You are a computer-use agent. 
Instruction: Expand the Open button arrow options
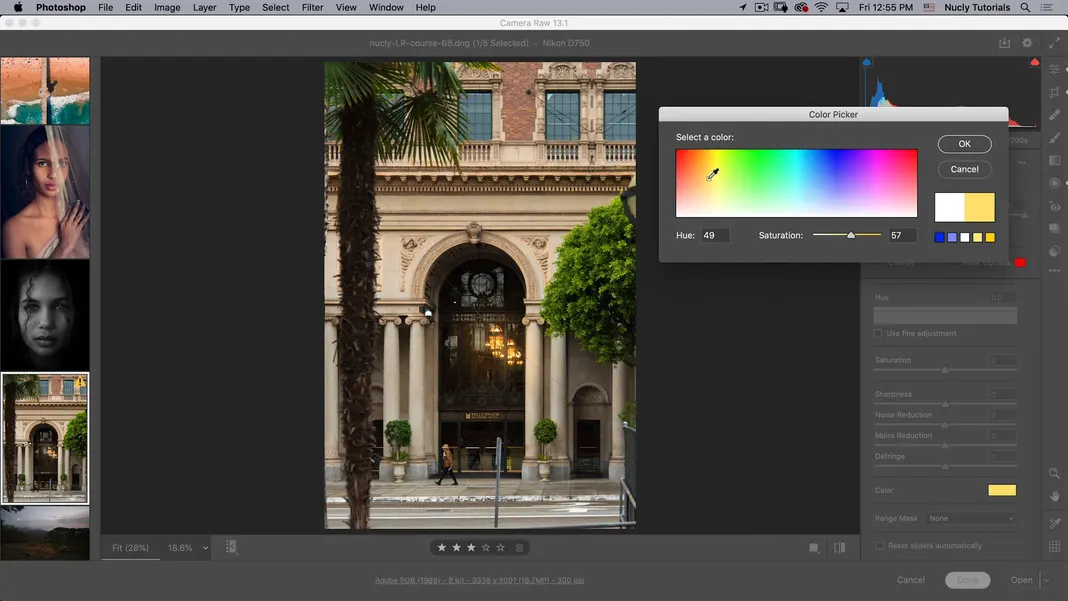tap(1046, 580)
